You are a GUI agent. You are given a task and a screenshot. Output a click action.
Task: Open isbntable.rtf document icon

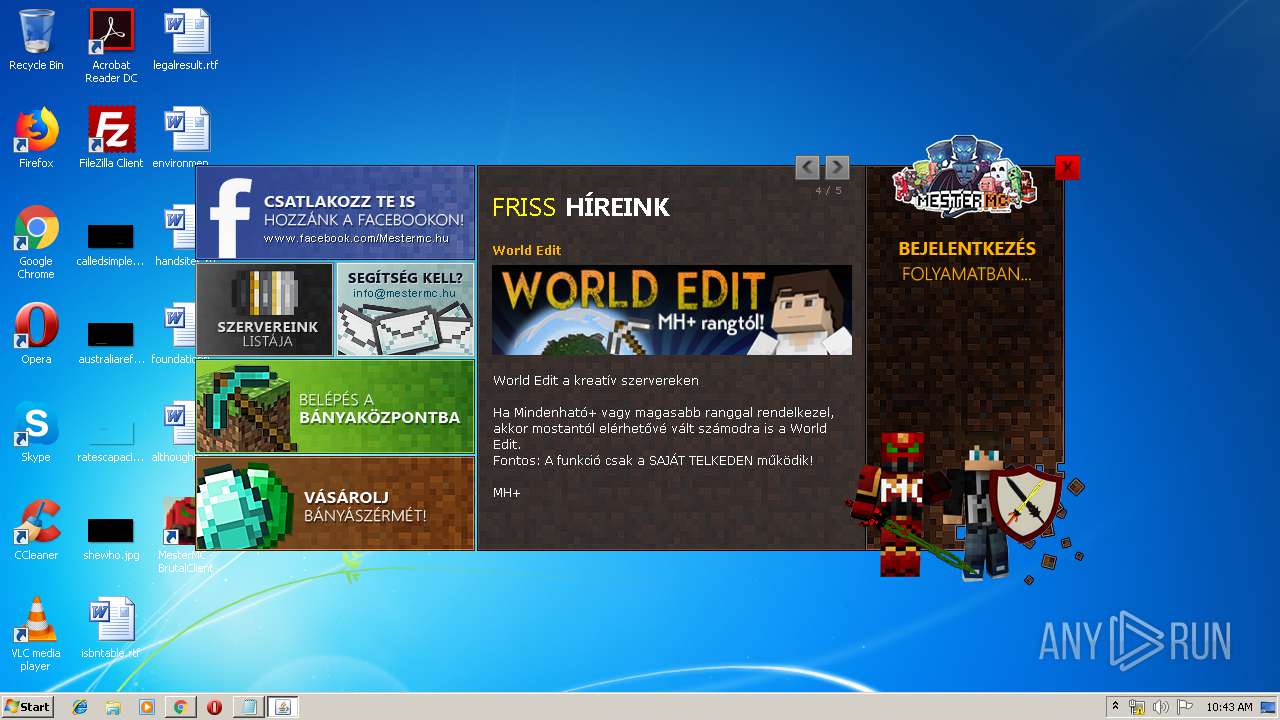(x=111, y=628)
